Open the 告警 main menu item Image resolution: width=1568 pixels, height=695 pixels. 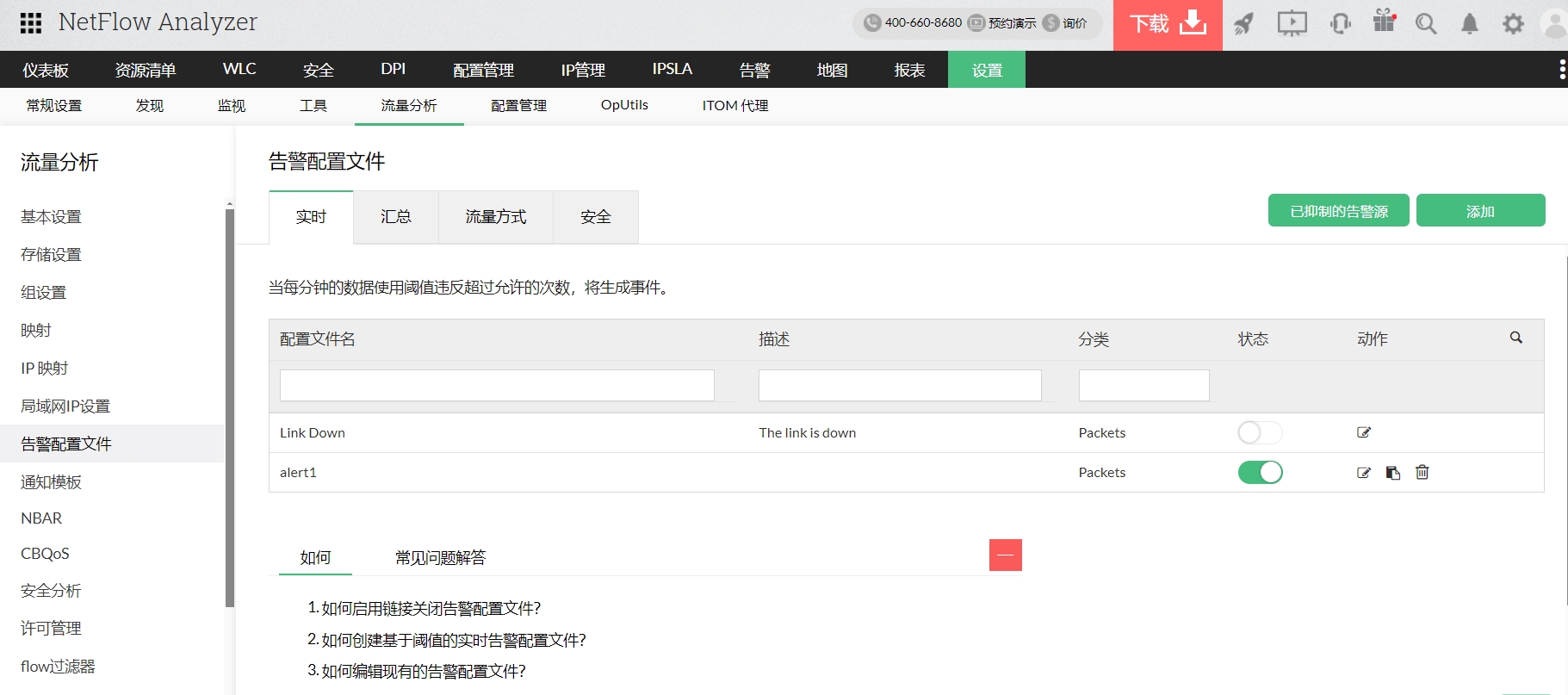(754, 70)
